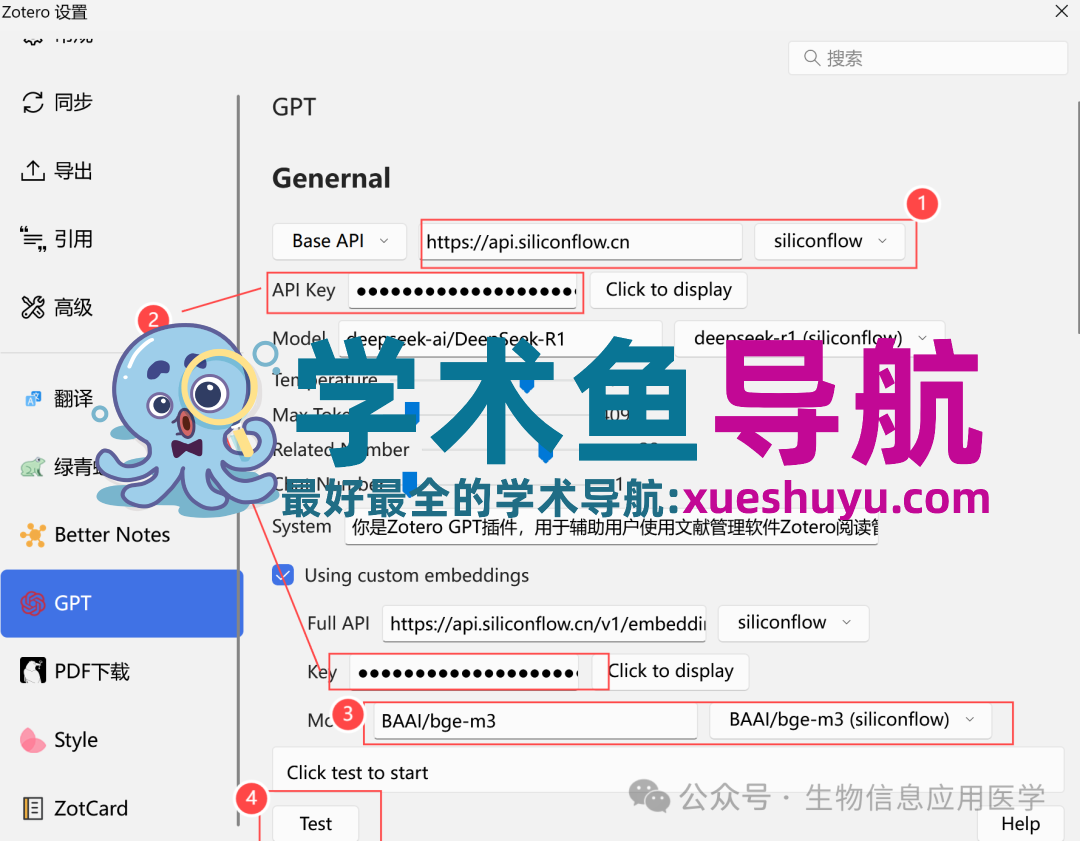Open BAAI/bge-m3 (siliconflow) embedding dropdown
Image resolution: width=1080 pixels, height=841 pixels.
pos(851,720)
